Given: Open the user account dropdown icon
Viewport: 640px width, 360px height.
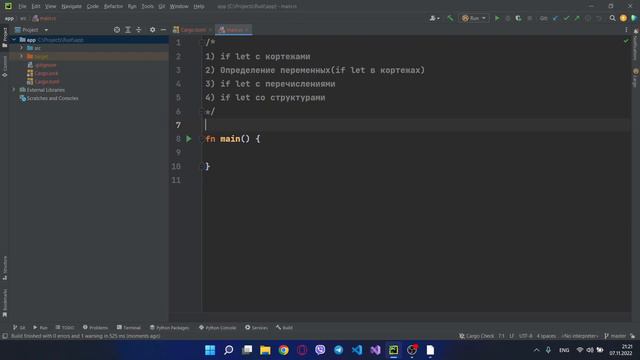Looking at the screenshot, I should (x=434, y=18).
